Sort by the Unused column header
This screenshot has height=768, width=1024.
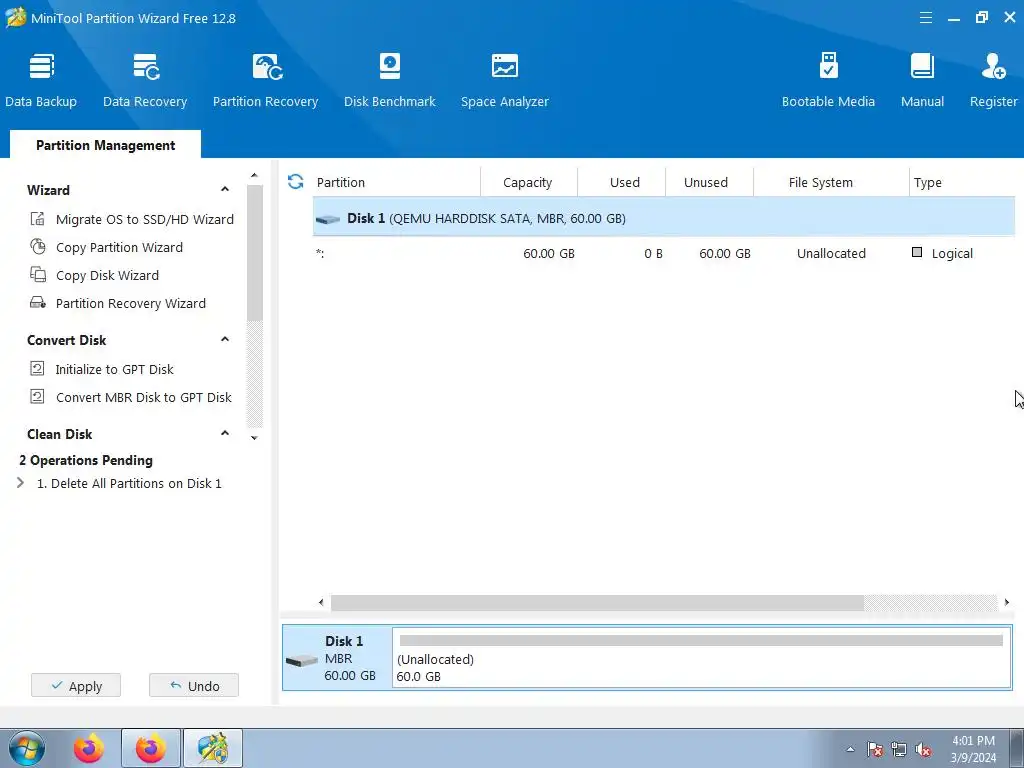click(x=709, y=182)
